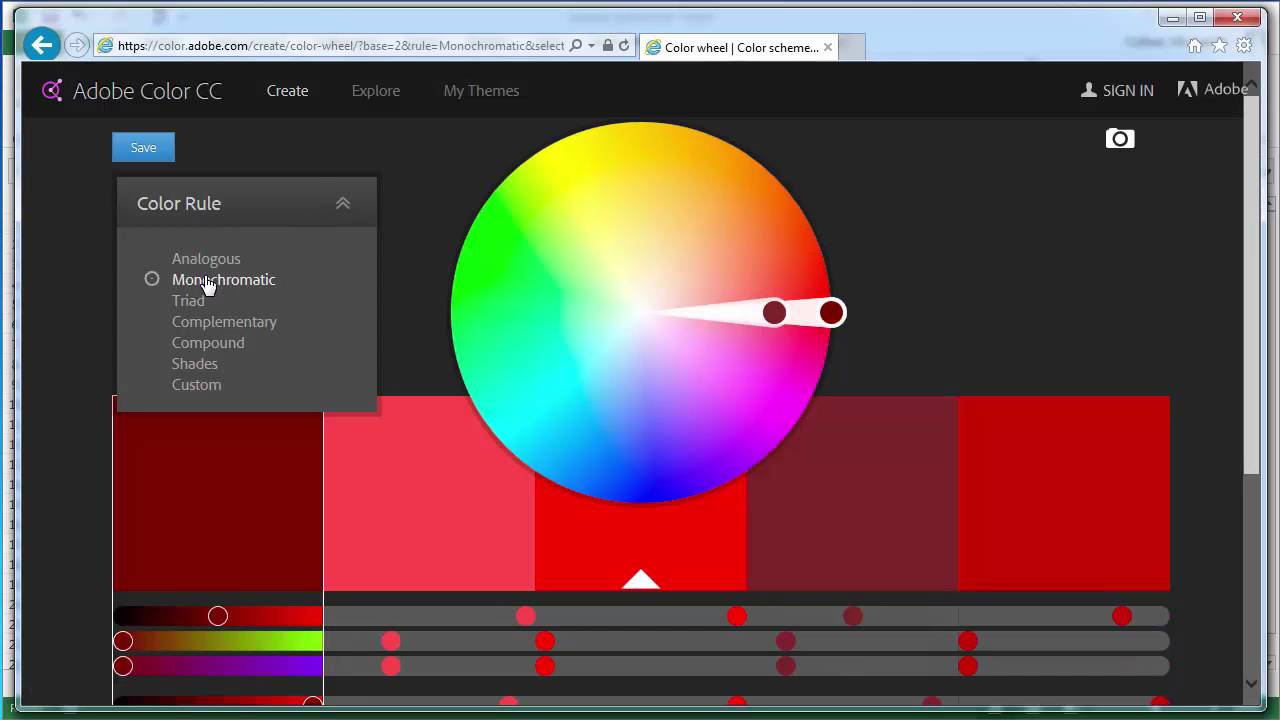Click the Adobe Color CC logo icon
This screenshot has height=720, width=1280.
tap(52, 90)
